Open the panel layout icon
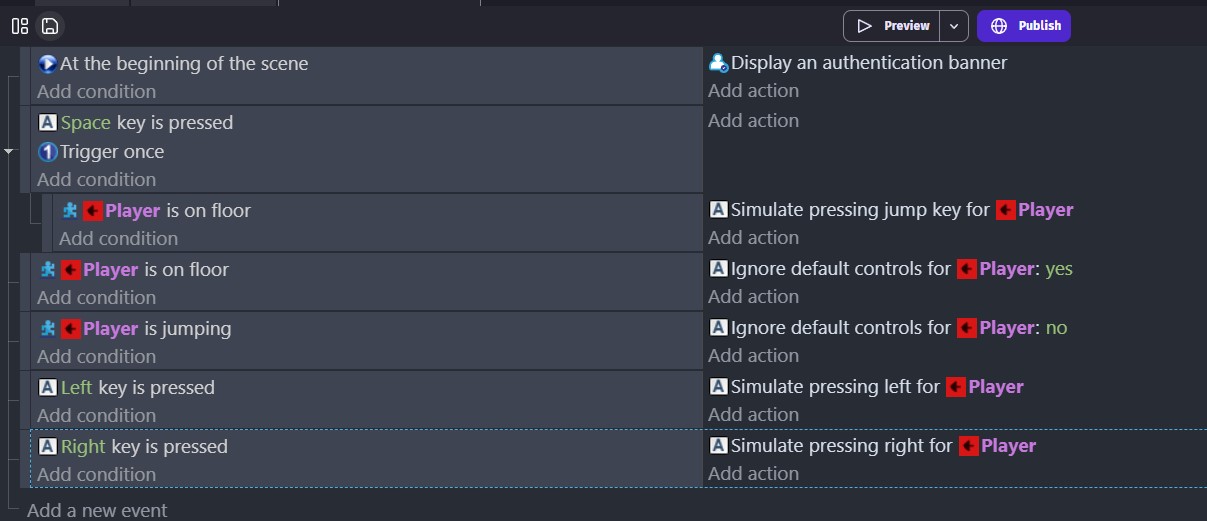 (19, 26)
